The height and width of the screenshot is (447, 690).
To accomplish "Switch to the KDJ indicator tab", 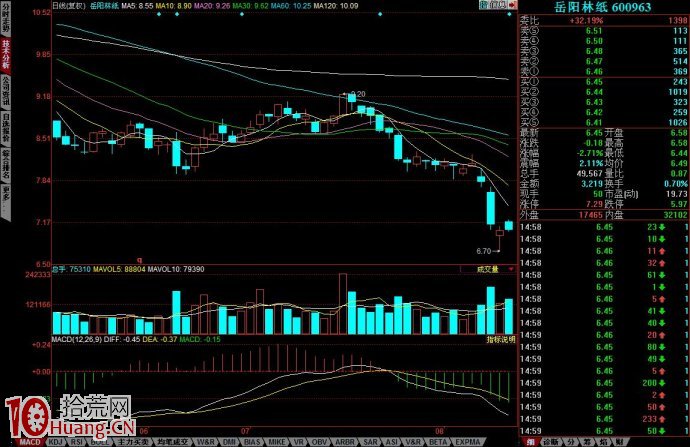I will 55,442.
